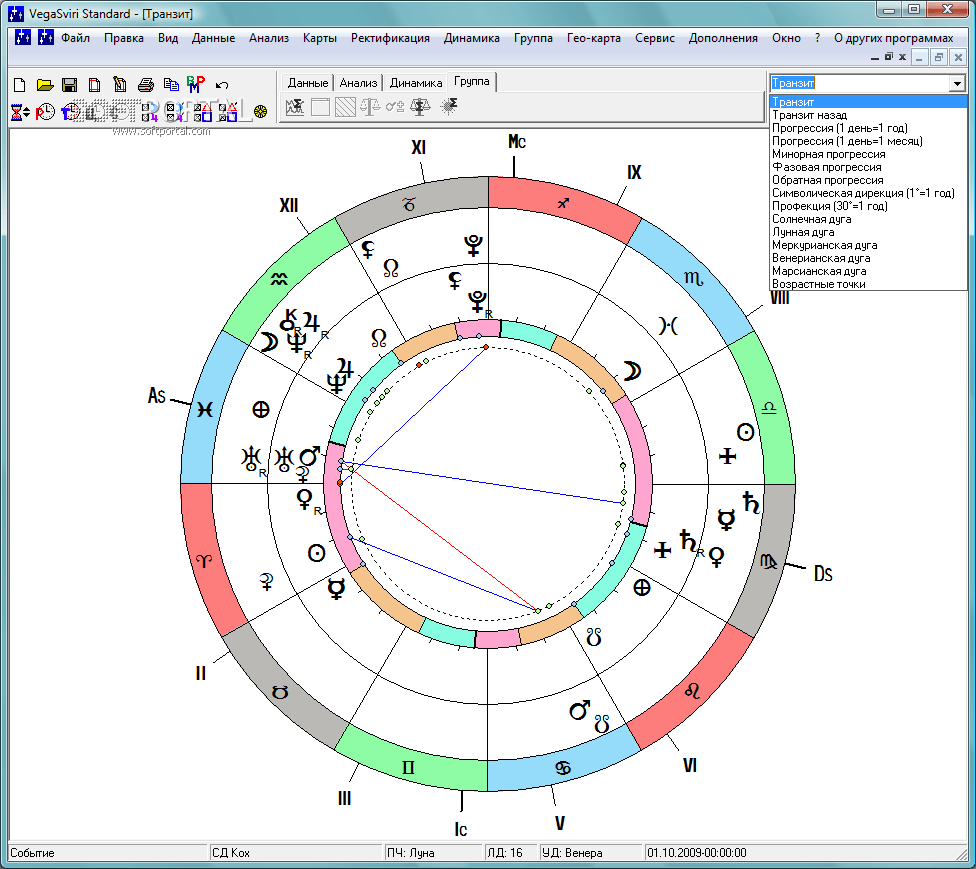Open 'О других программах' menu

pos(894,38)
